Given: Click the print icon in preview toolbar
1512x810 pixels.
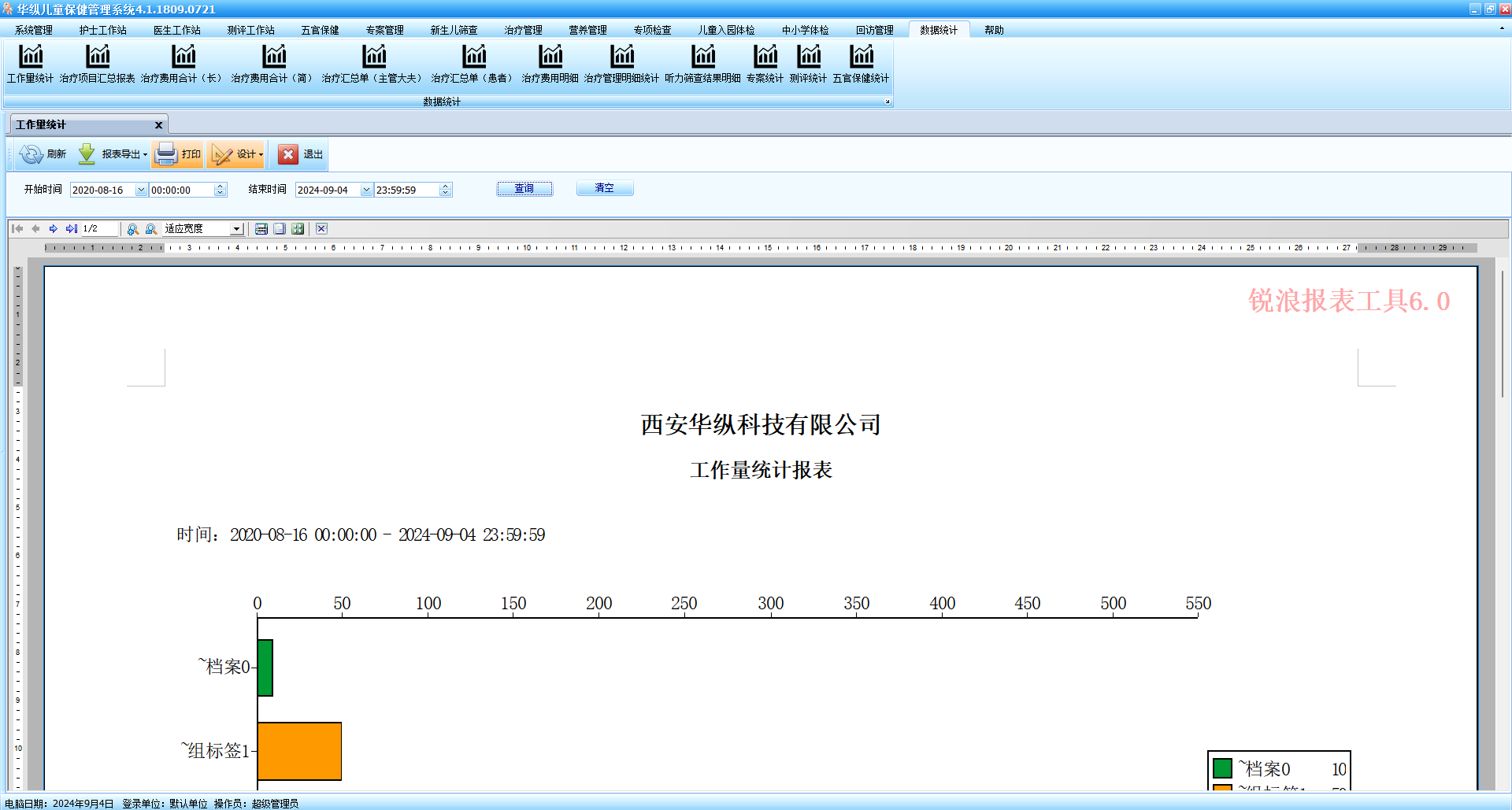Looking at the screenshot, I should (261, 229).
